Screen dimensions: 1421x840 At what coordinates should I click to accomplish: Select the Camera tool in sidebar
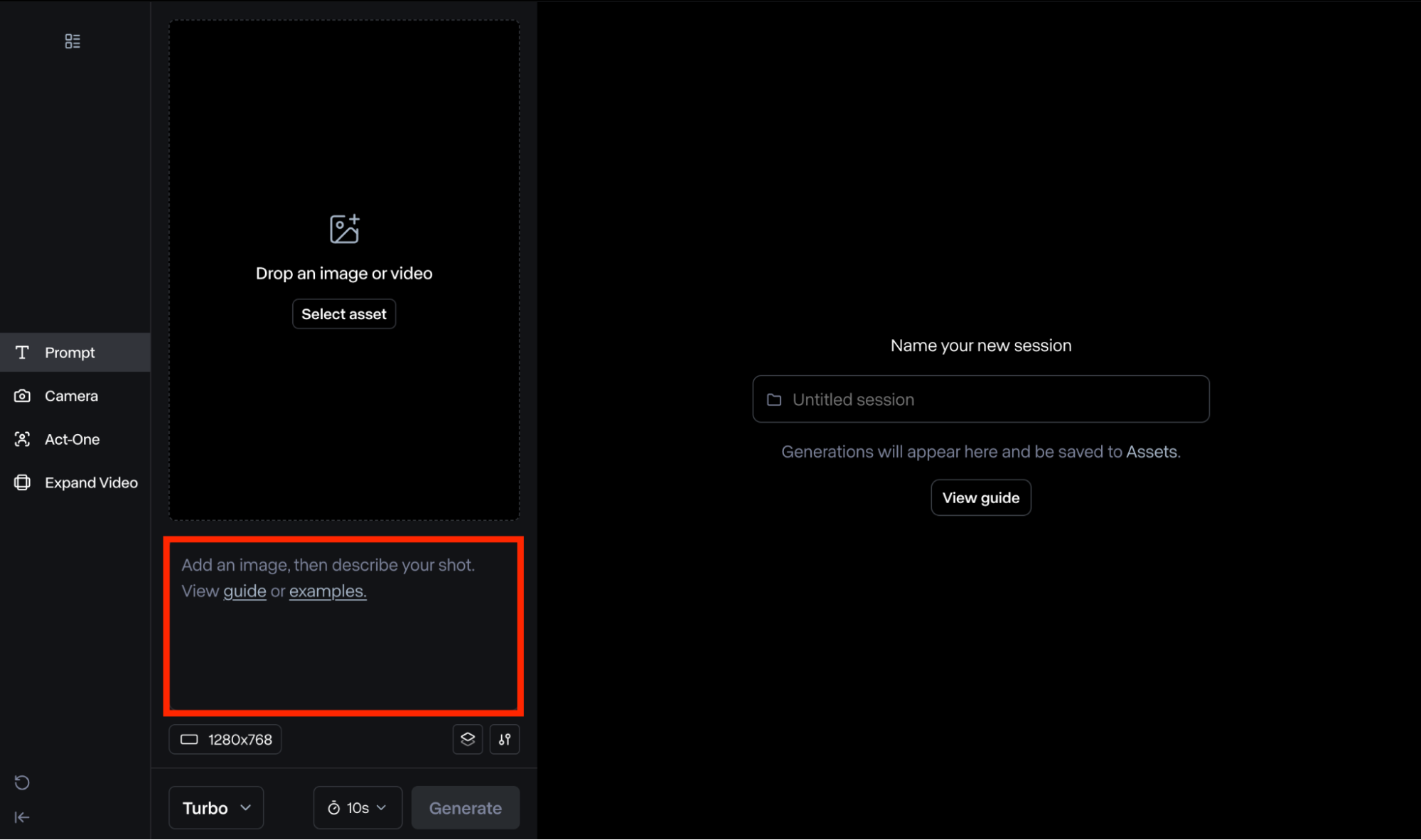coord(71,395)
